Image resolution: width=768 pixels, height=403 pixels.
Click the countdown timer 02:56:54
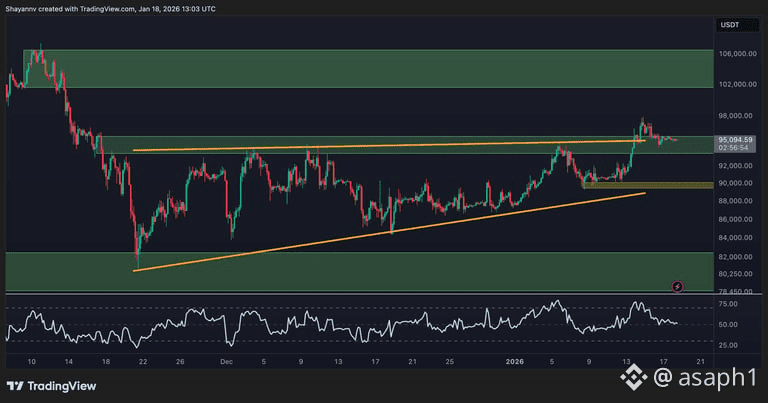pos(733,148)
